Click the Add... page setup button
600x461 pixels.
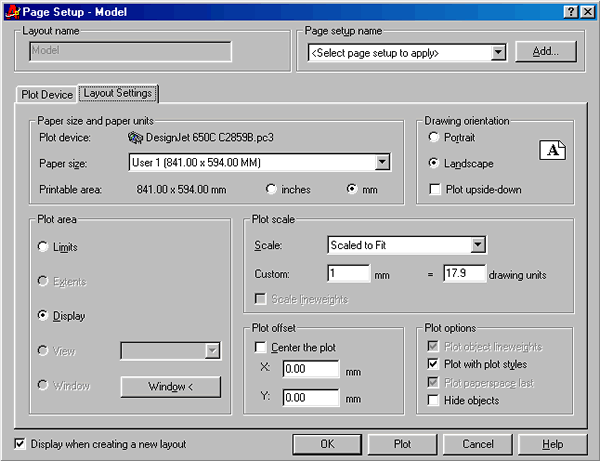coord(545,51)
